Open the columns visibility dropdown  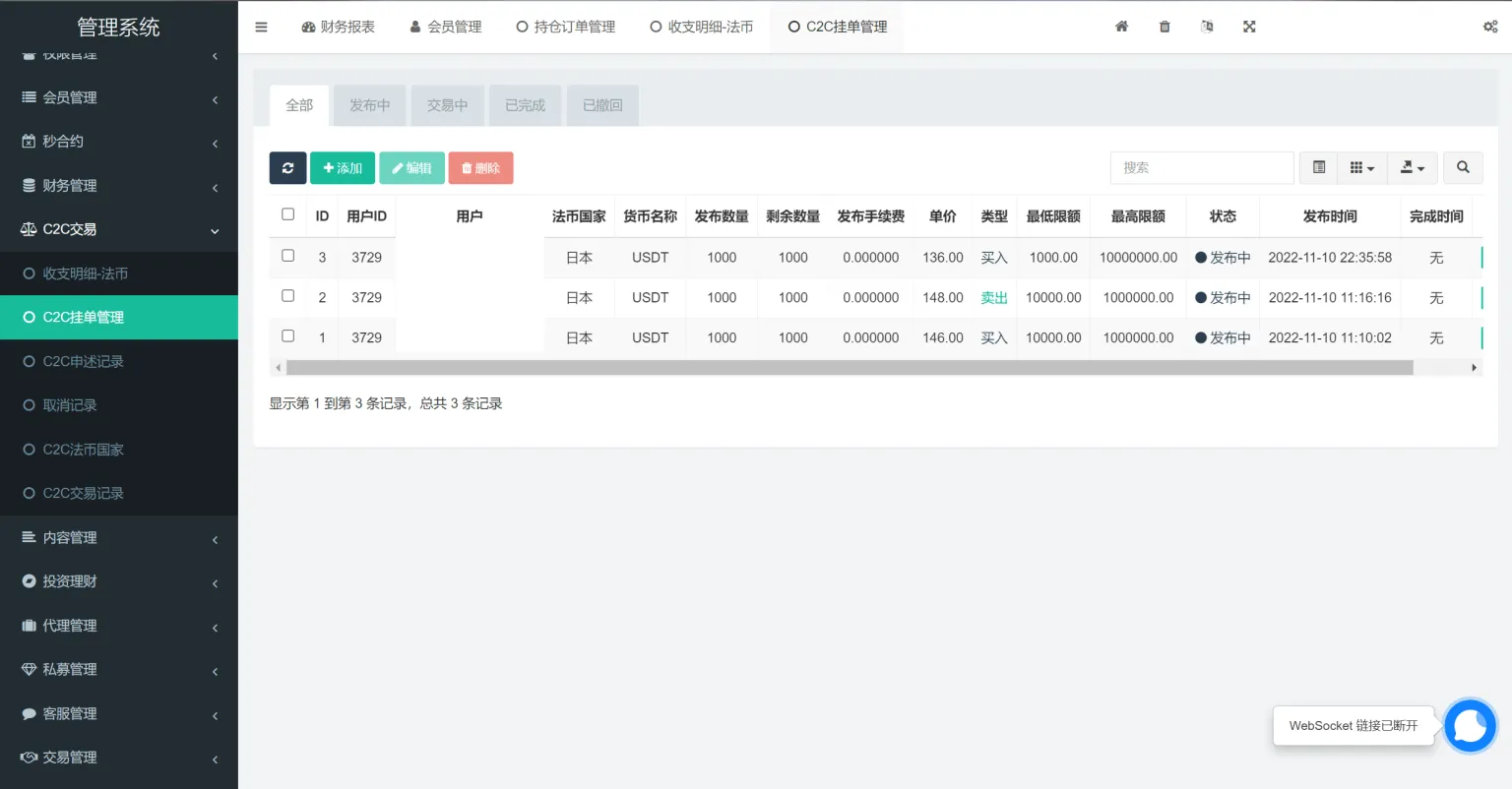tap(1361, 167)
